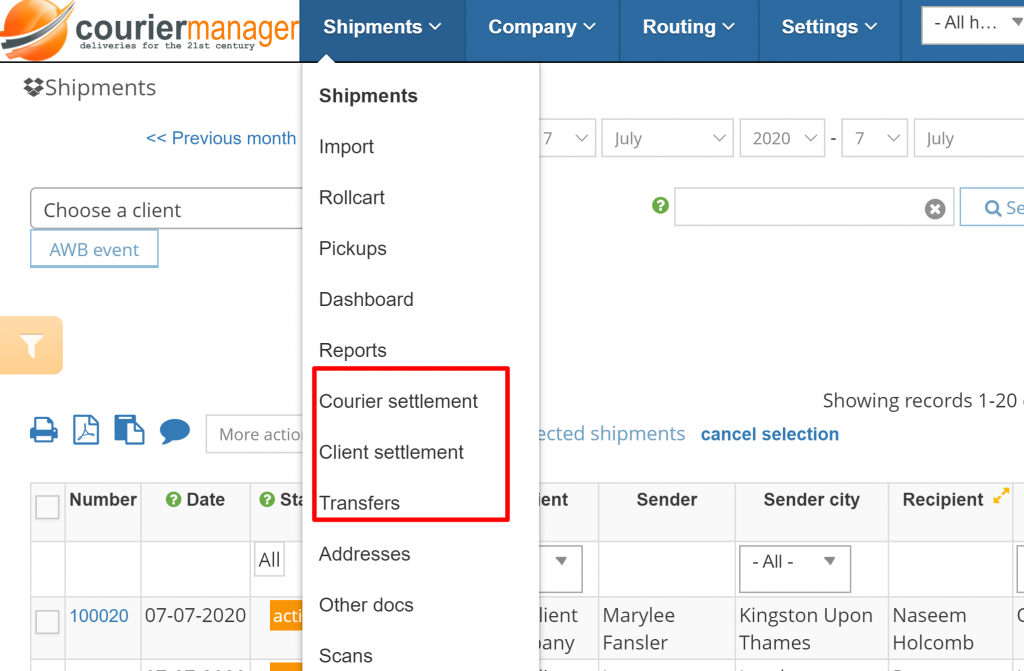Open the comment speech bubble icon

tap(174, 431)
